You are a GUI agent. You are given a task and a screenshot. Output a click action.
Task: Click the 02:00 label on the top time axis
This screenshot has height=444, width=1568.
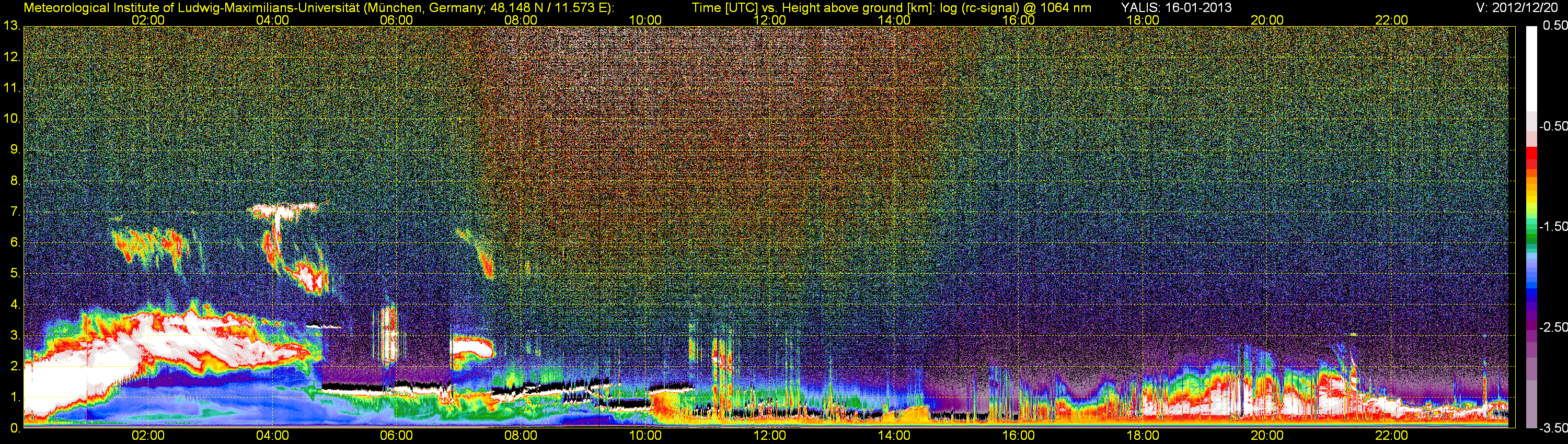pyautogui.click(x=148, y=20)
